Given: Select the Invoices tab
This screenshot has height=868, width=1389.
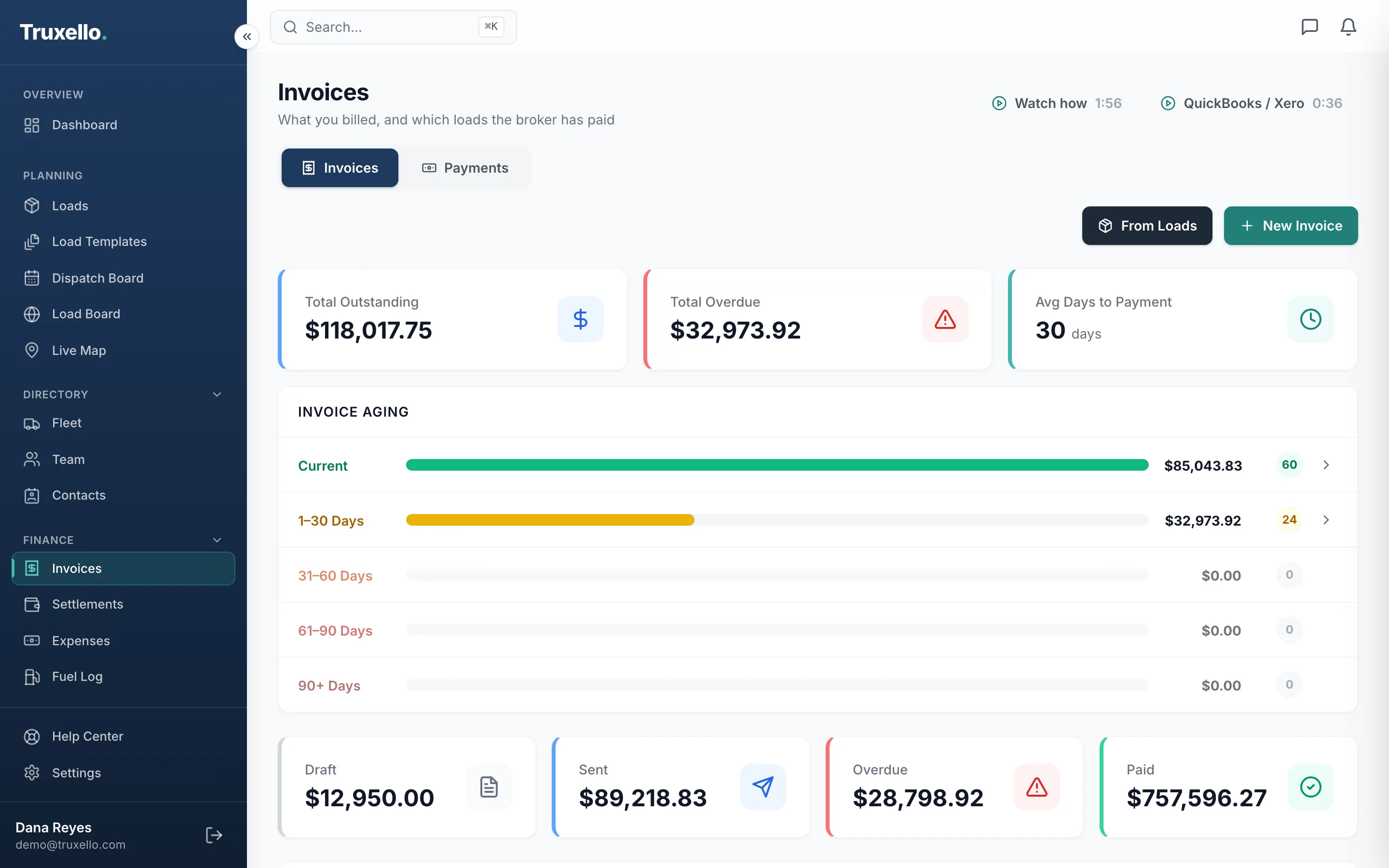Looking at the screenshot, I should point(340,168).
